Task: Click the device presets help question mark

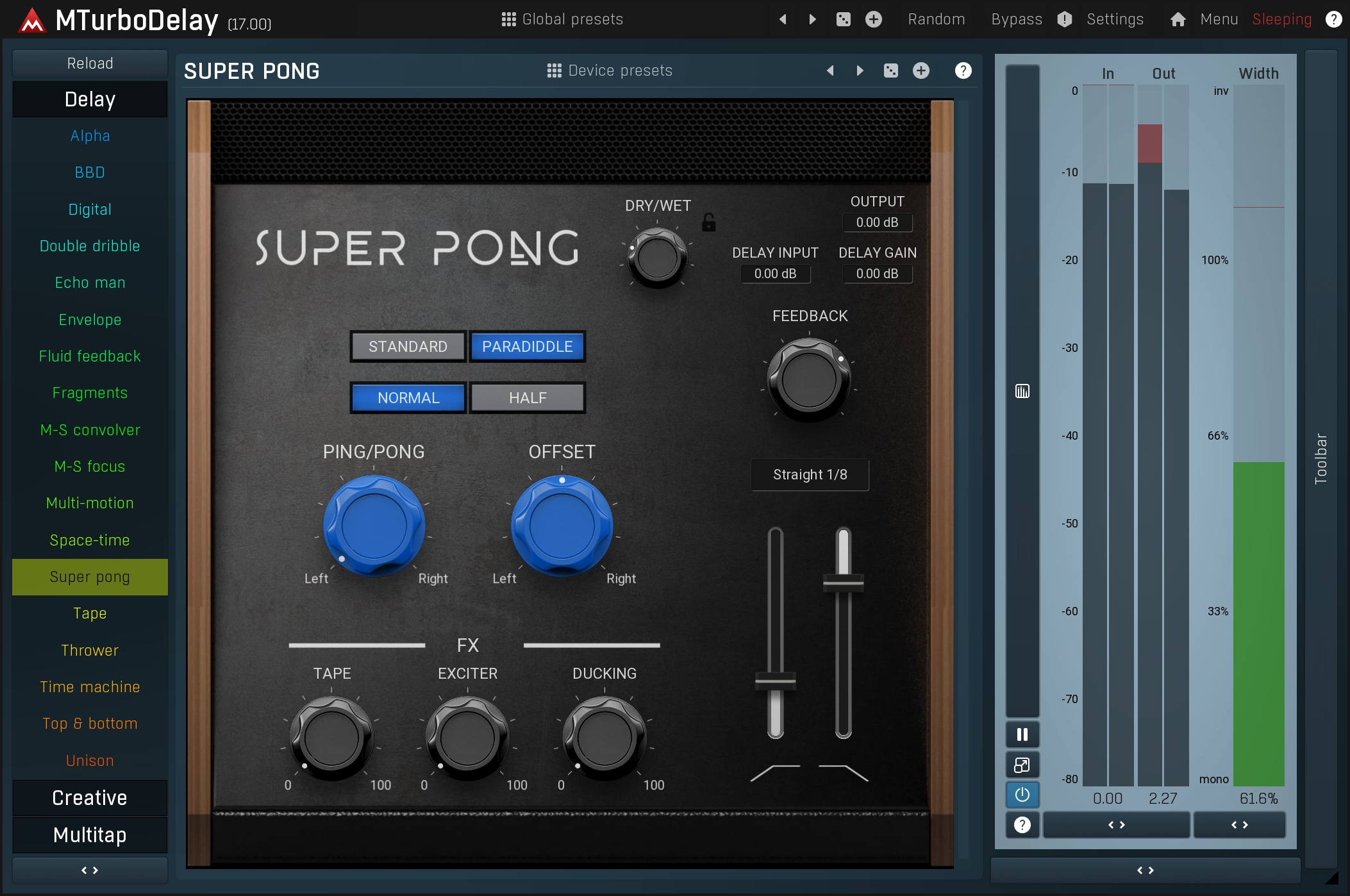Action: 963,71
